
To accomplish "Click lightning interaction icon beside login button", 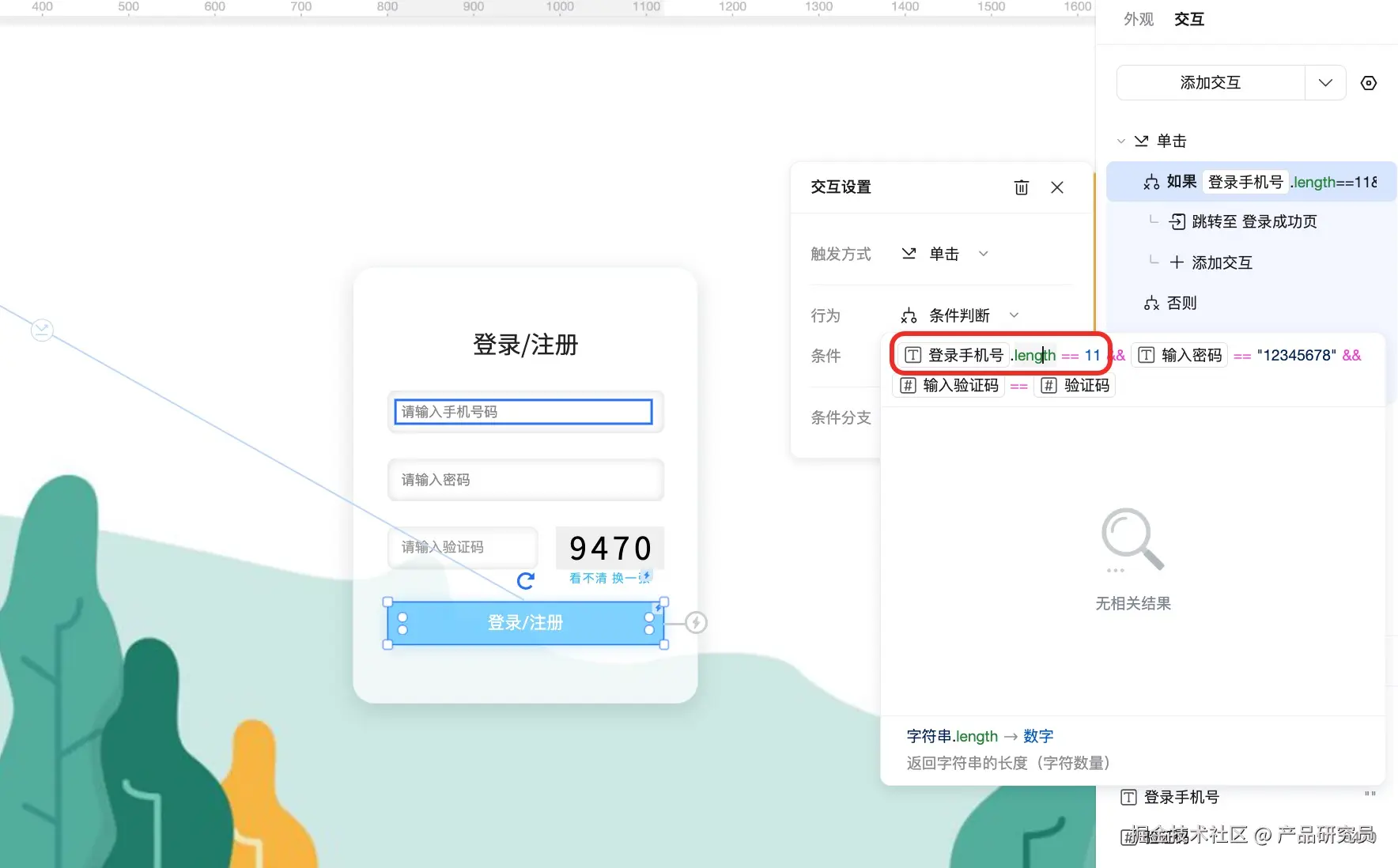I will (x=696, y=623).
